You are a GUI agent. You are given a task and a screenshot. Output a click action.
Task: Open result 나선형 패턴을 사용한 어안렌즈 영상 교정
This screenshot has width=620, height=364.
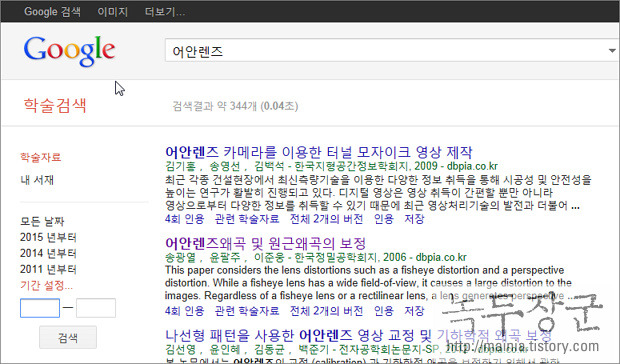(358, 336)
